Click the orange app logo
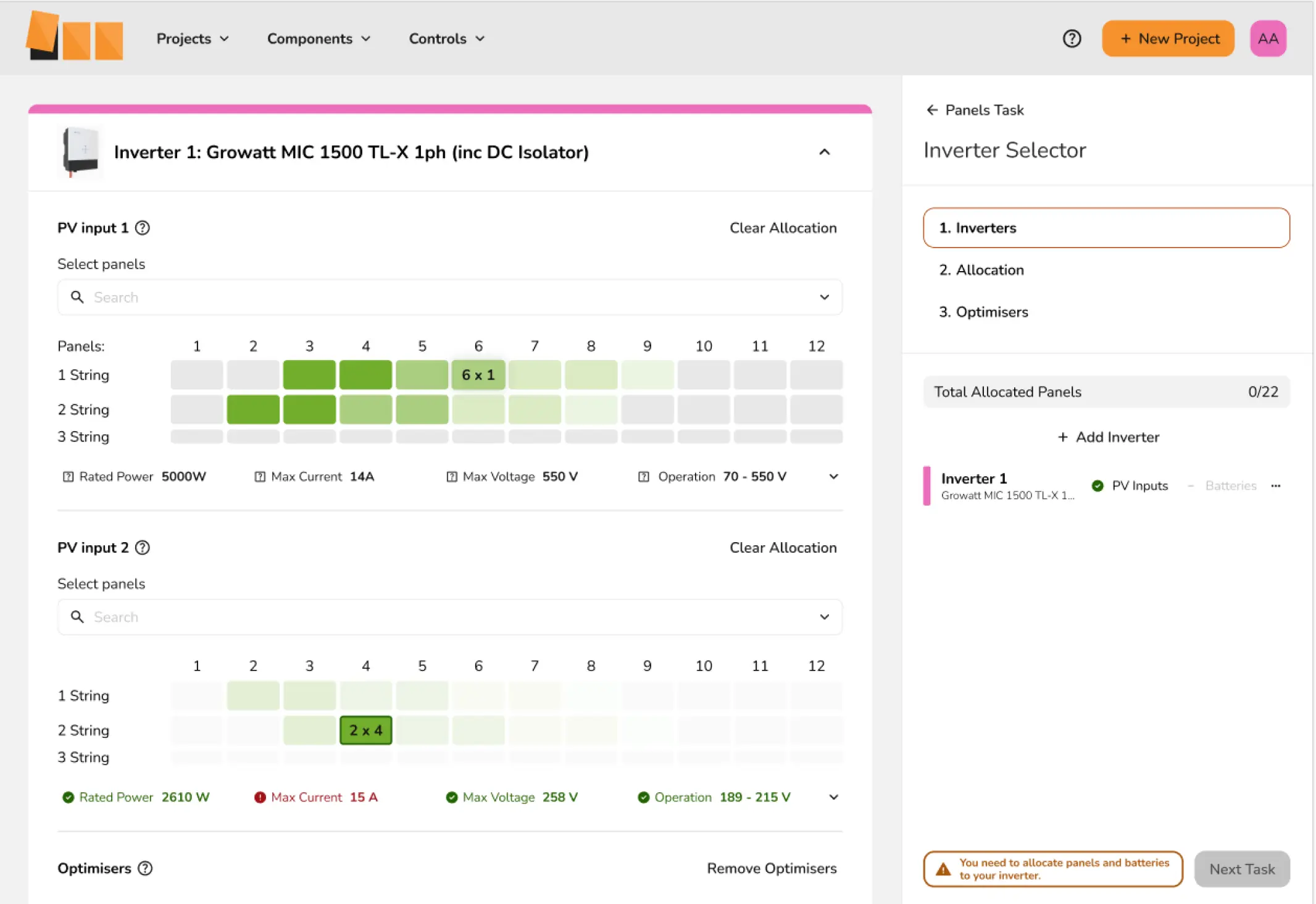 coord(75,36)
